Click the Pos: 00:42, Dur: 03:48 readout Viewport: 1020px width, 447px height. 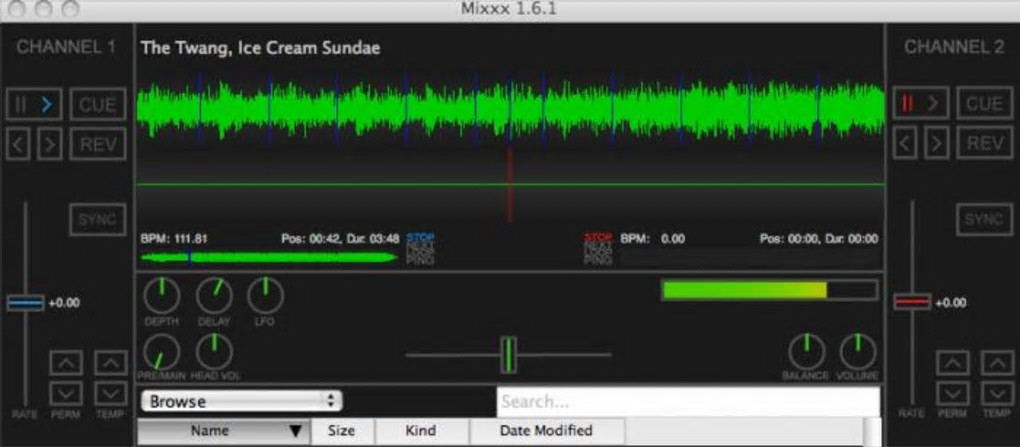(x=340, y=239)
